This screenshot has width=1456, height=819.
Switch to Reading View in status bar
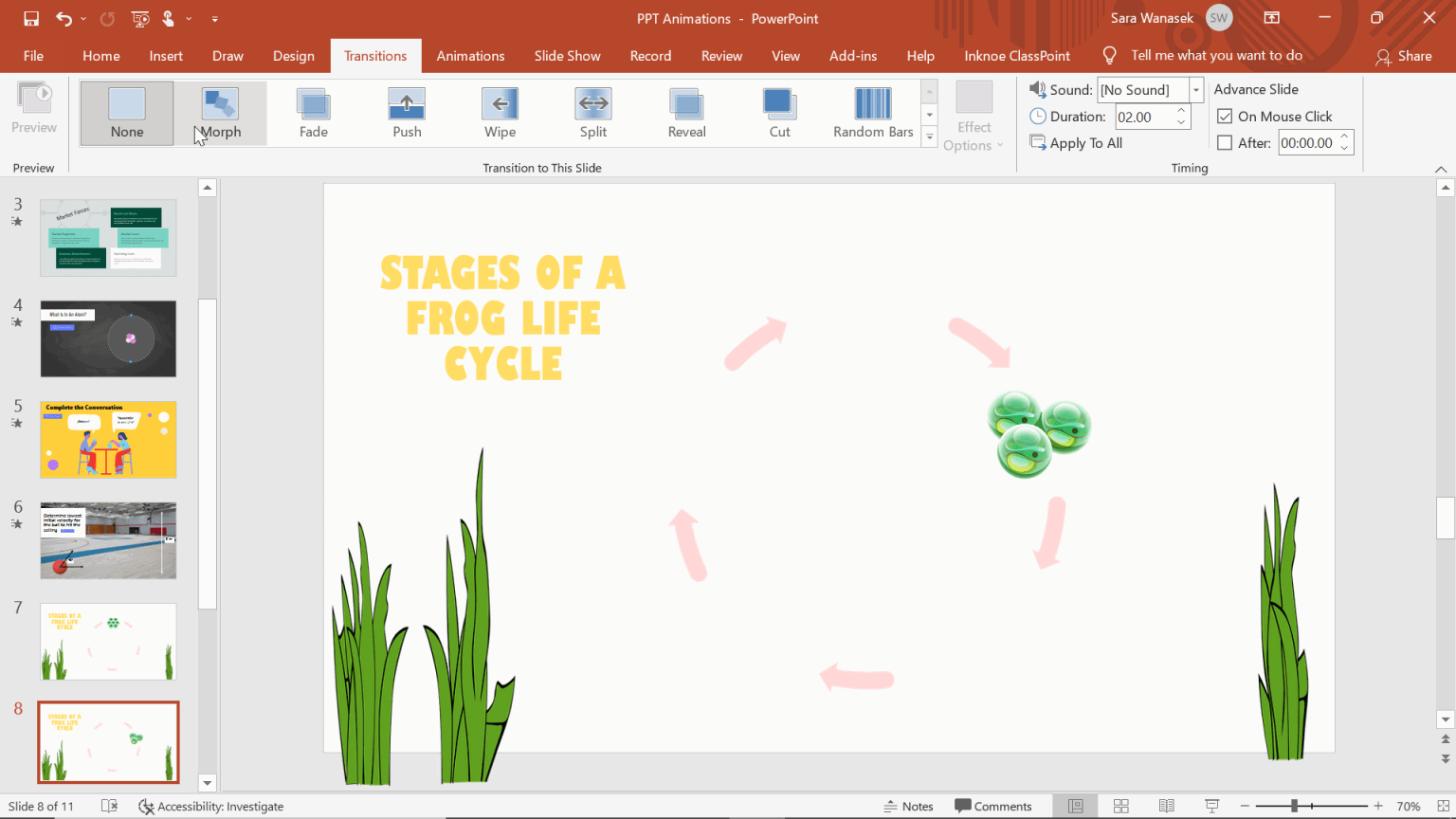point(1165,806)
